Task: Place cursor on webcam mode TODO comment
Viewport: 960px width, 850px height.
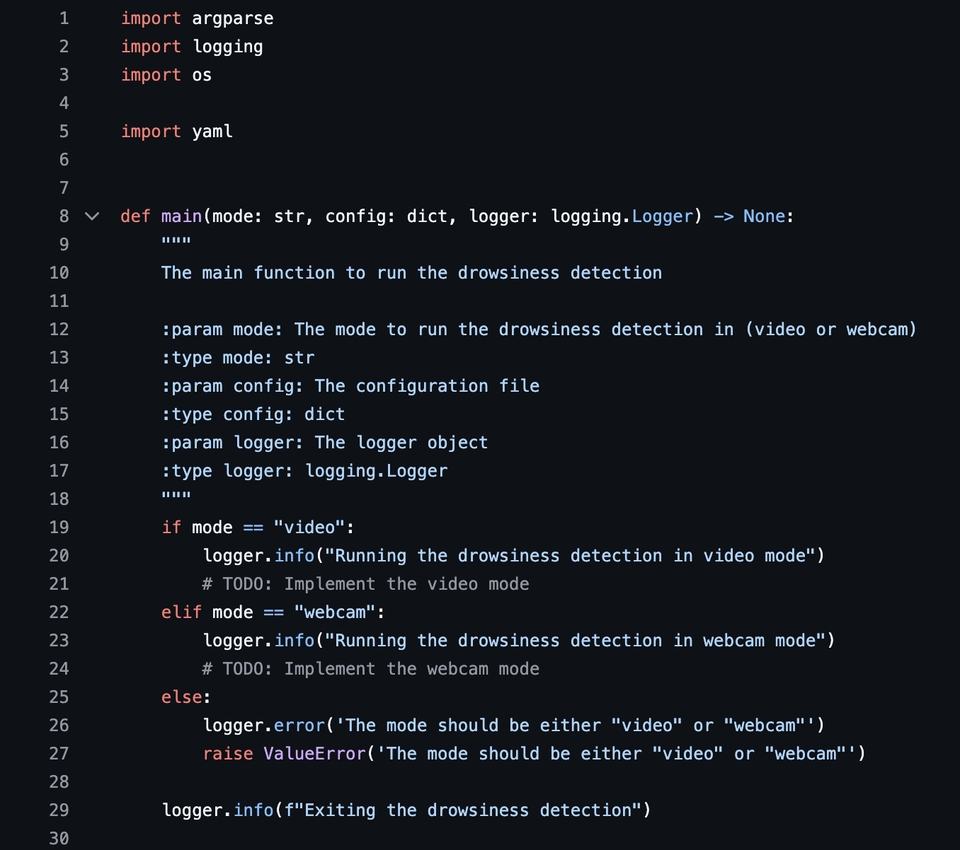Action: pos(370,669)
